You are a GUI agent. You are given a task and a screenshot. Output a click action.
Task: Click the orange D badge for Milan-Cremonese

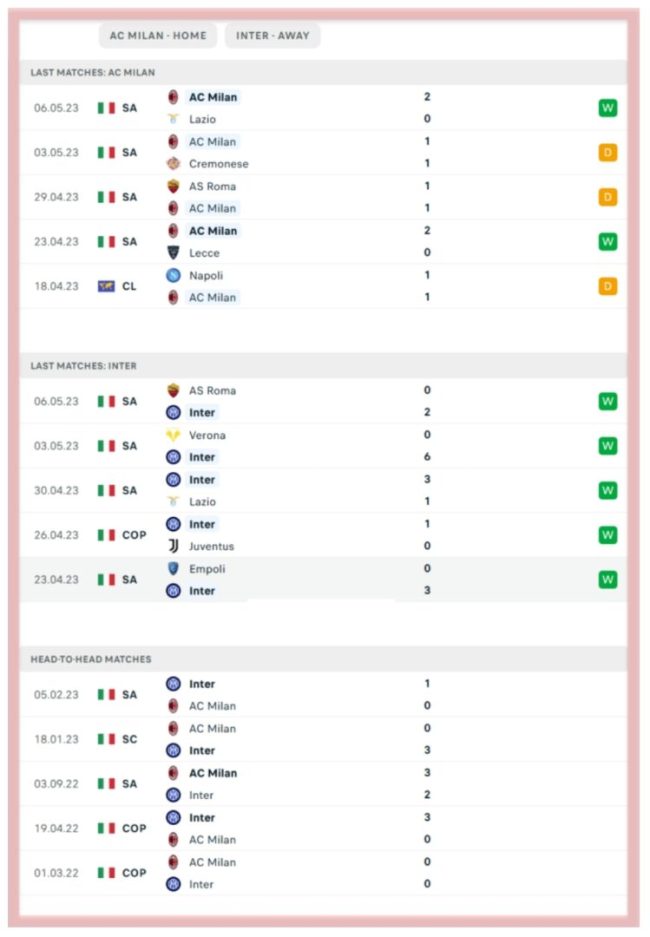607,153
